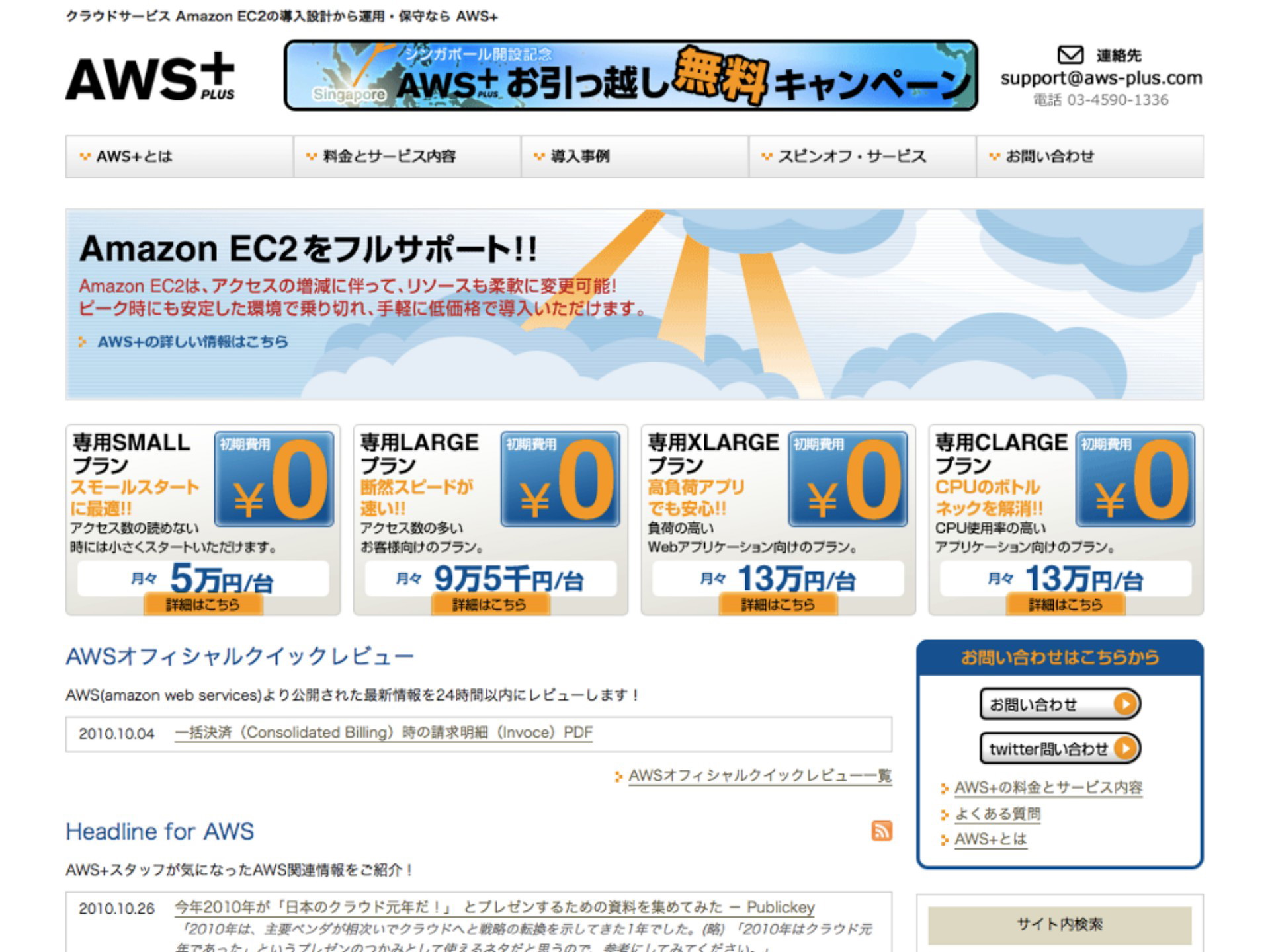Click the ¥0 badge on 専用CLARGE plan

coord(1135,479)
